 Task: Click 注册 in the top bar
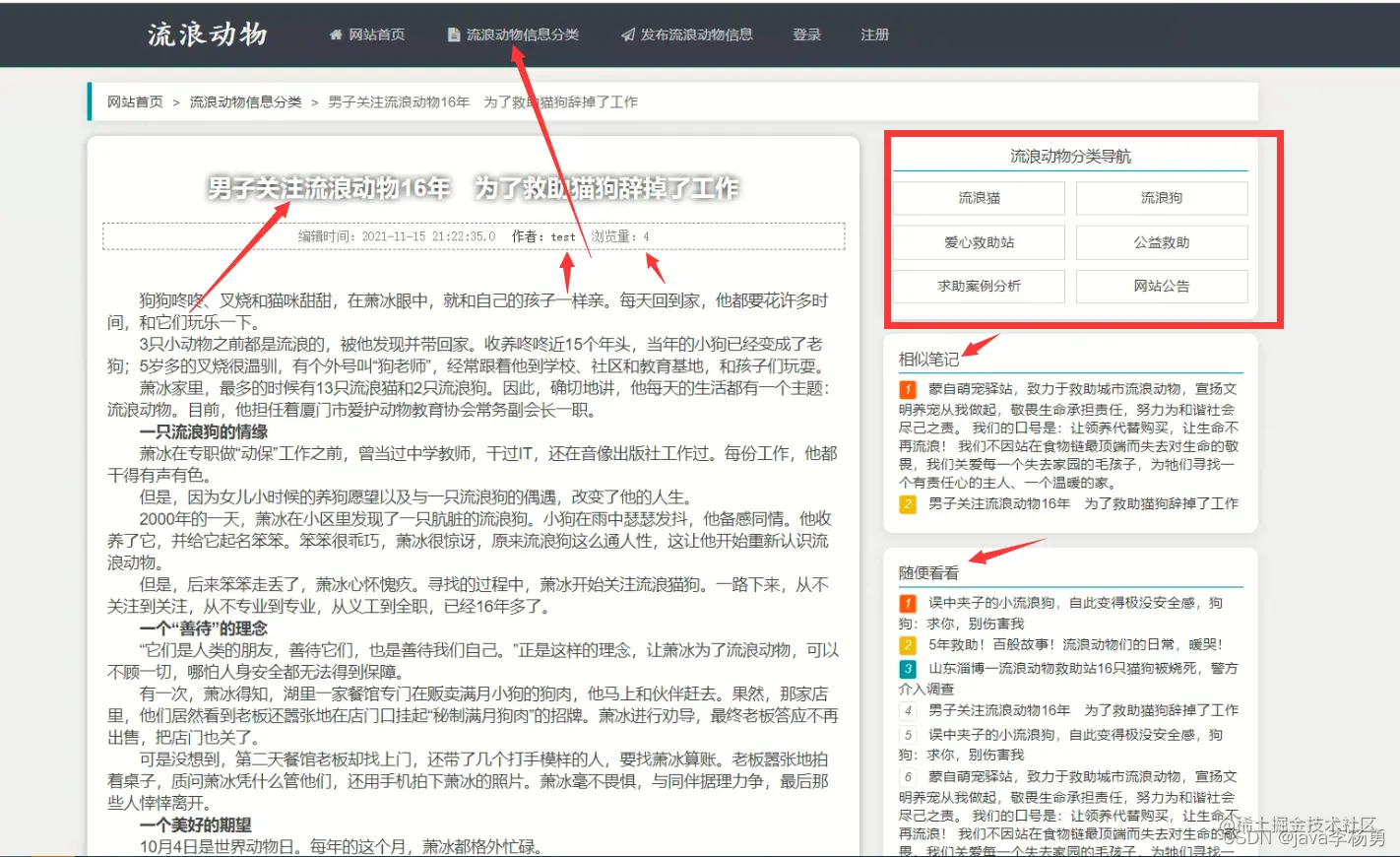[x=874, y=34]
